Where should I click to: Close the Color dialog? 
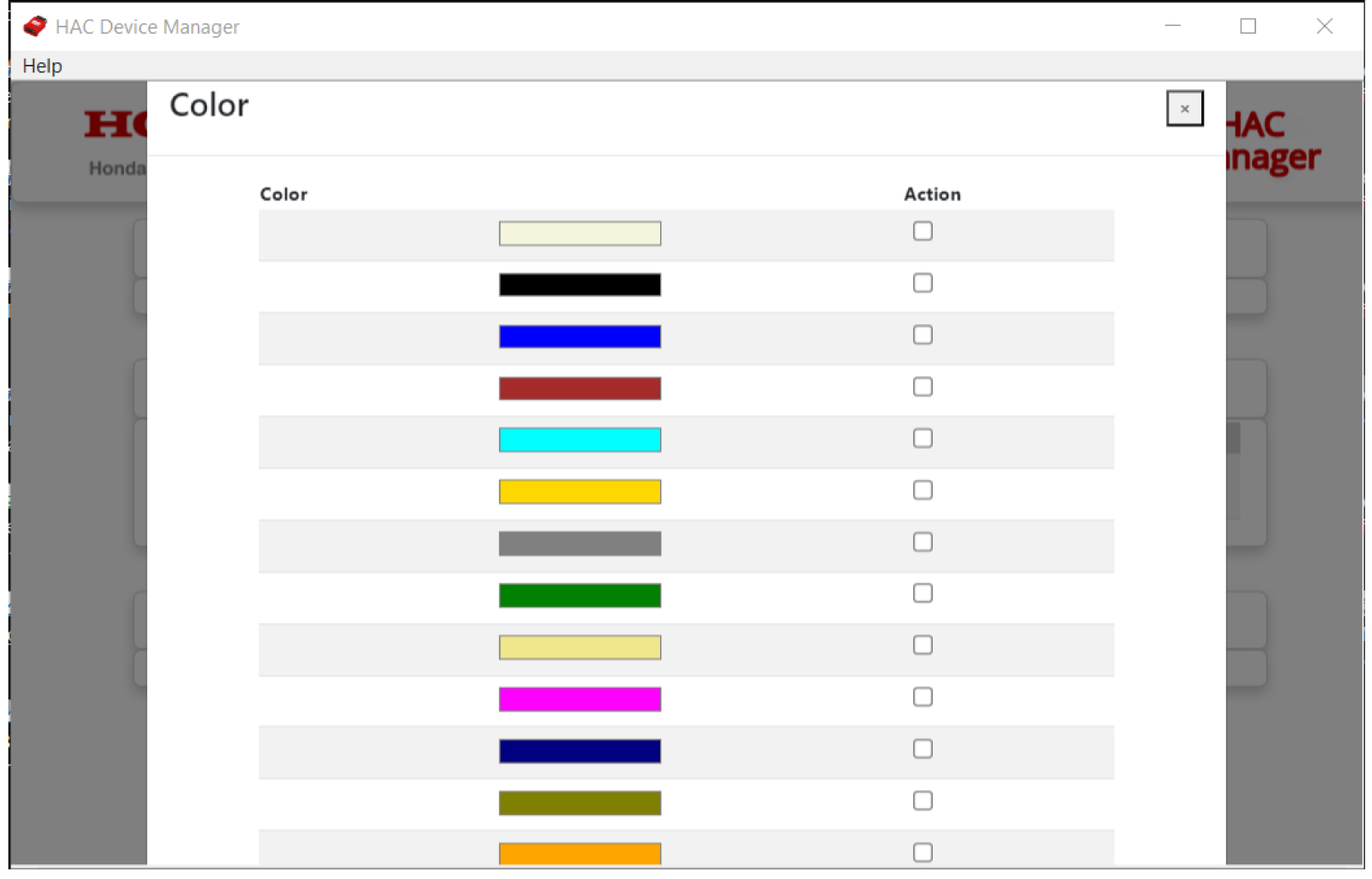pos(1184,108)
